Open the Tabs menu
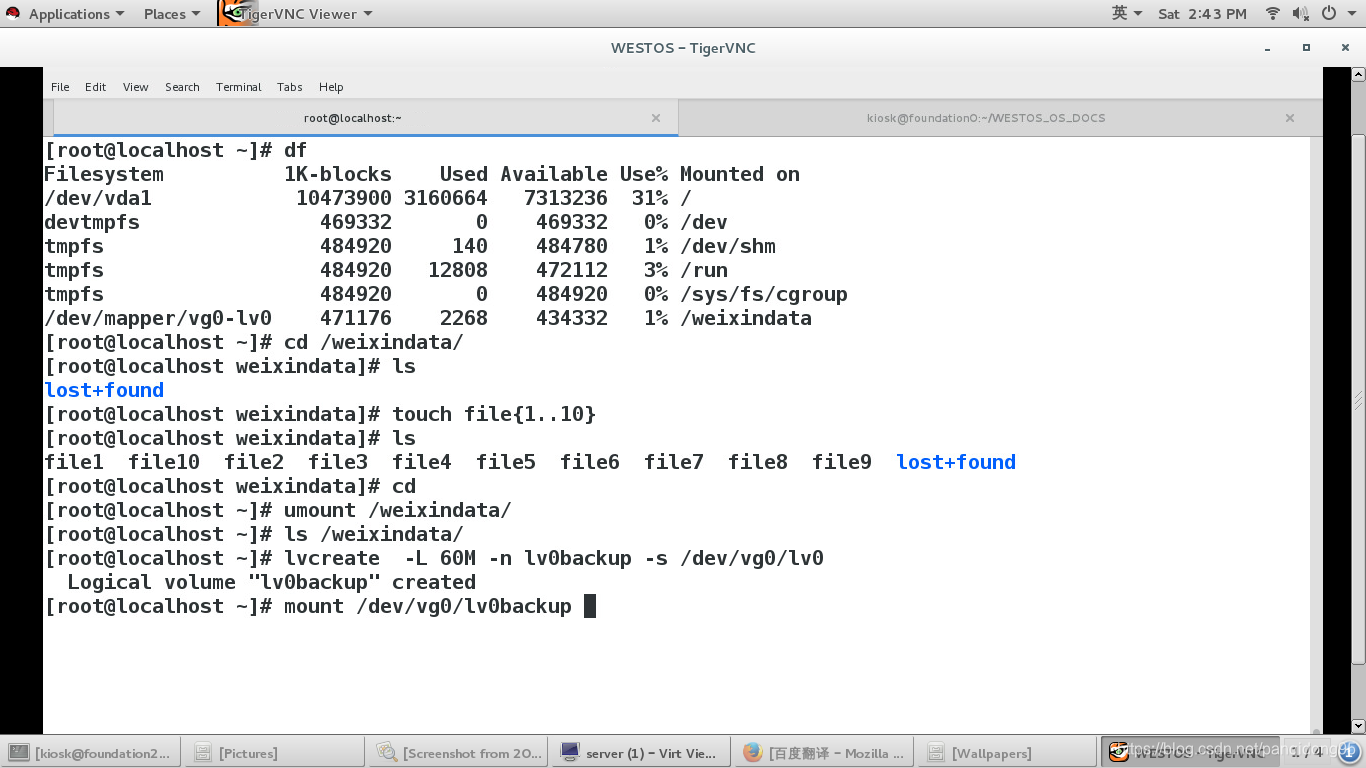 pos(289,87)
